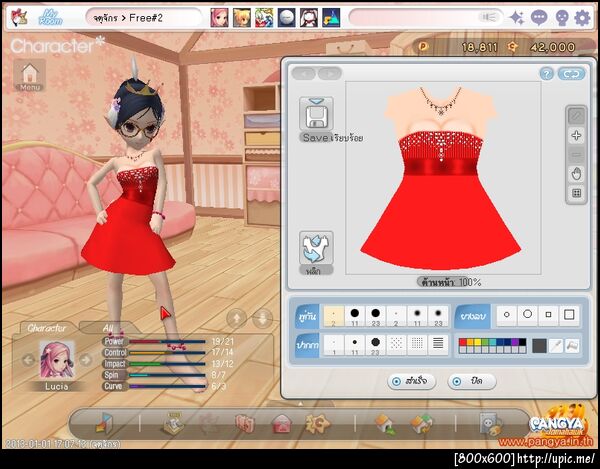Click the pink-haired character avatar in top bar
This screenshot has width=600, height=469.
coord(219,18)
